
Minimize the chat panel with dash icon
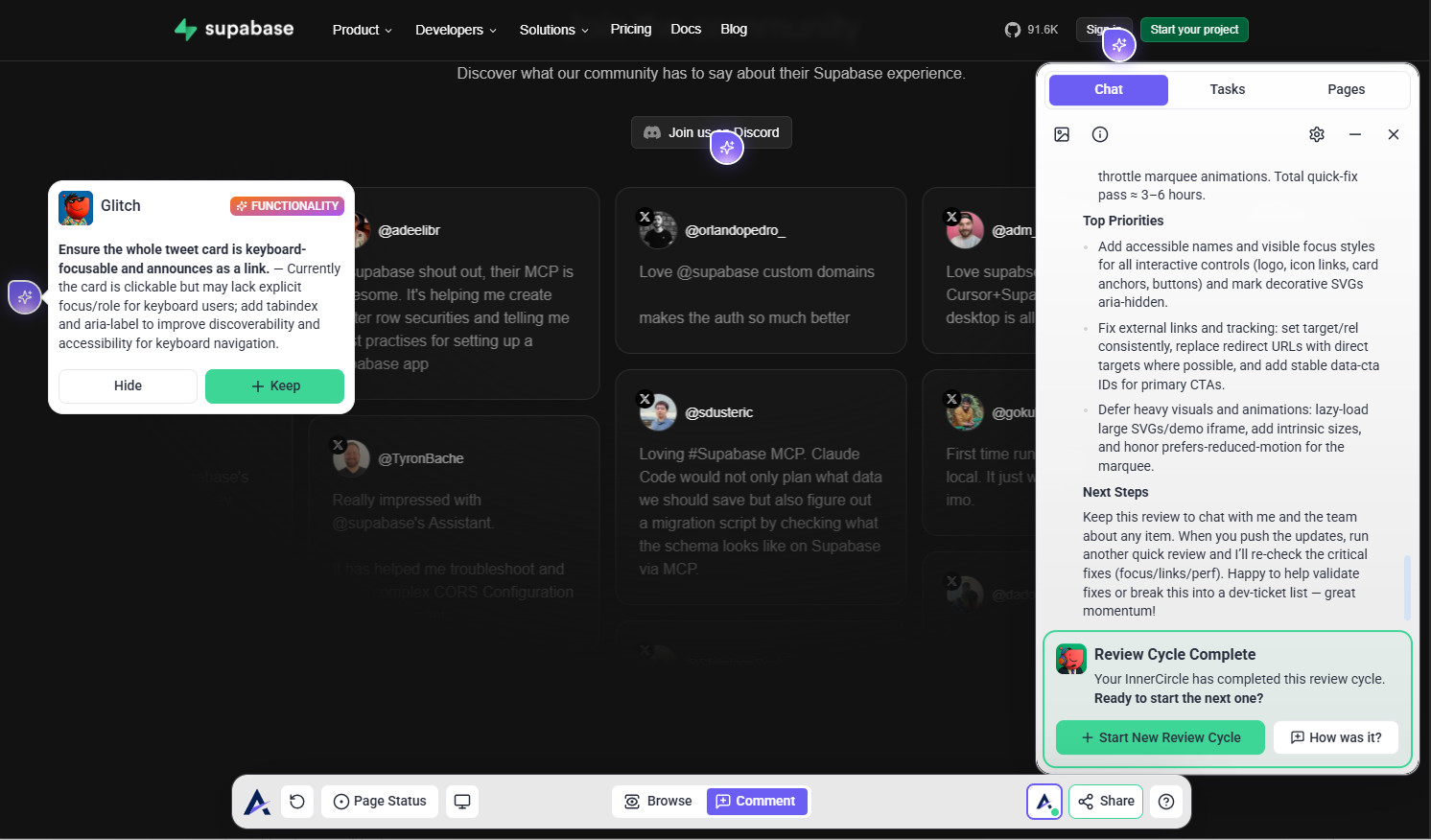pos(1355,134)
